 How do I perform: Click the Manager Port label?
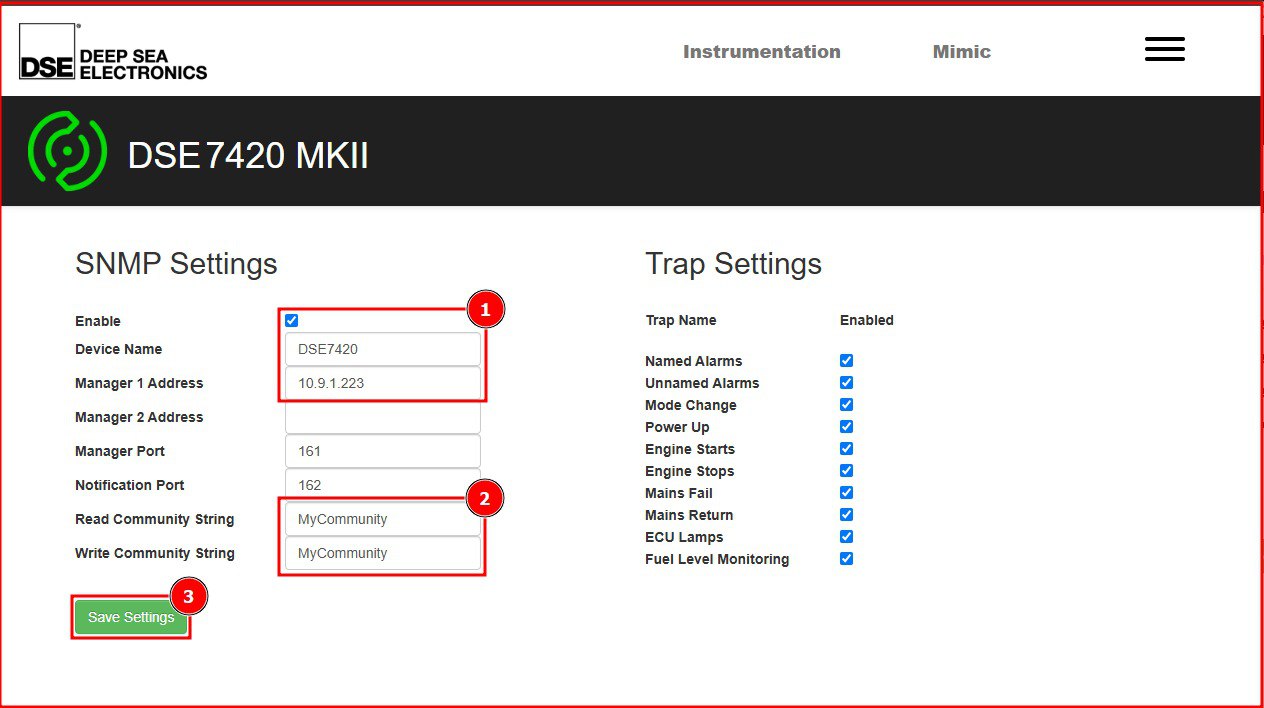[120, 451]
